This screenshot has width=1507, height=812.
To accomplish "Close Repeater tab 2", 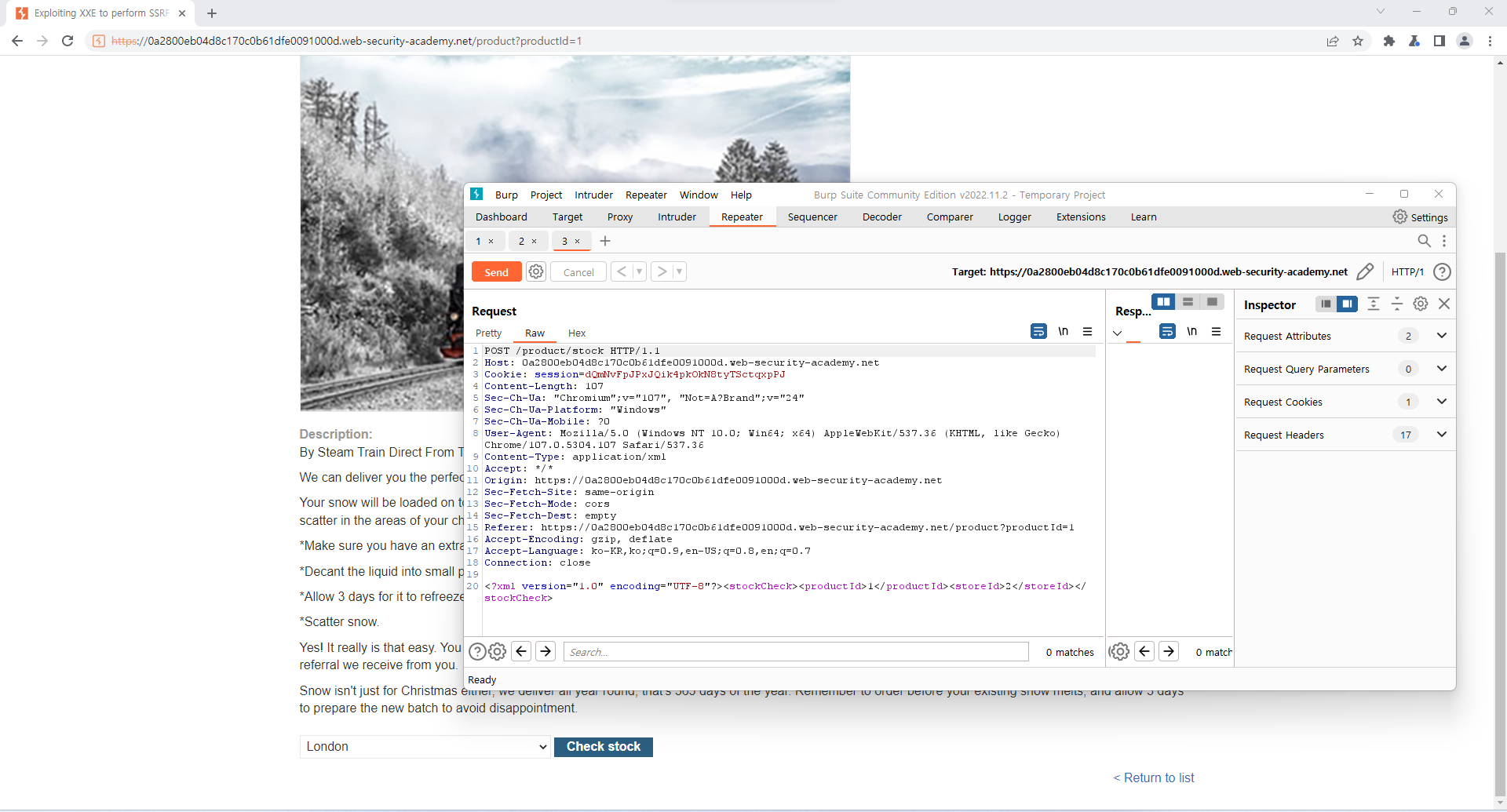I will click(x=535, y=242).
